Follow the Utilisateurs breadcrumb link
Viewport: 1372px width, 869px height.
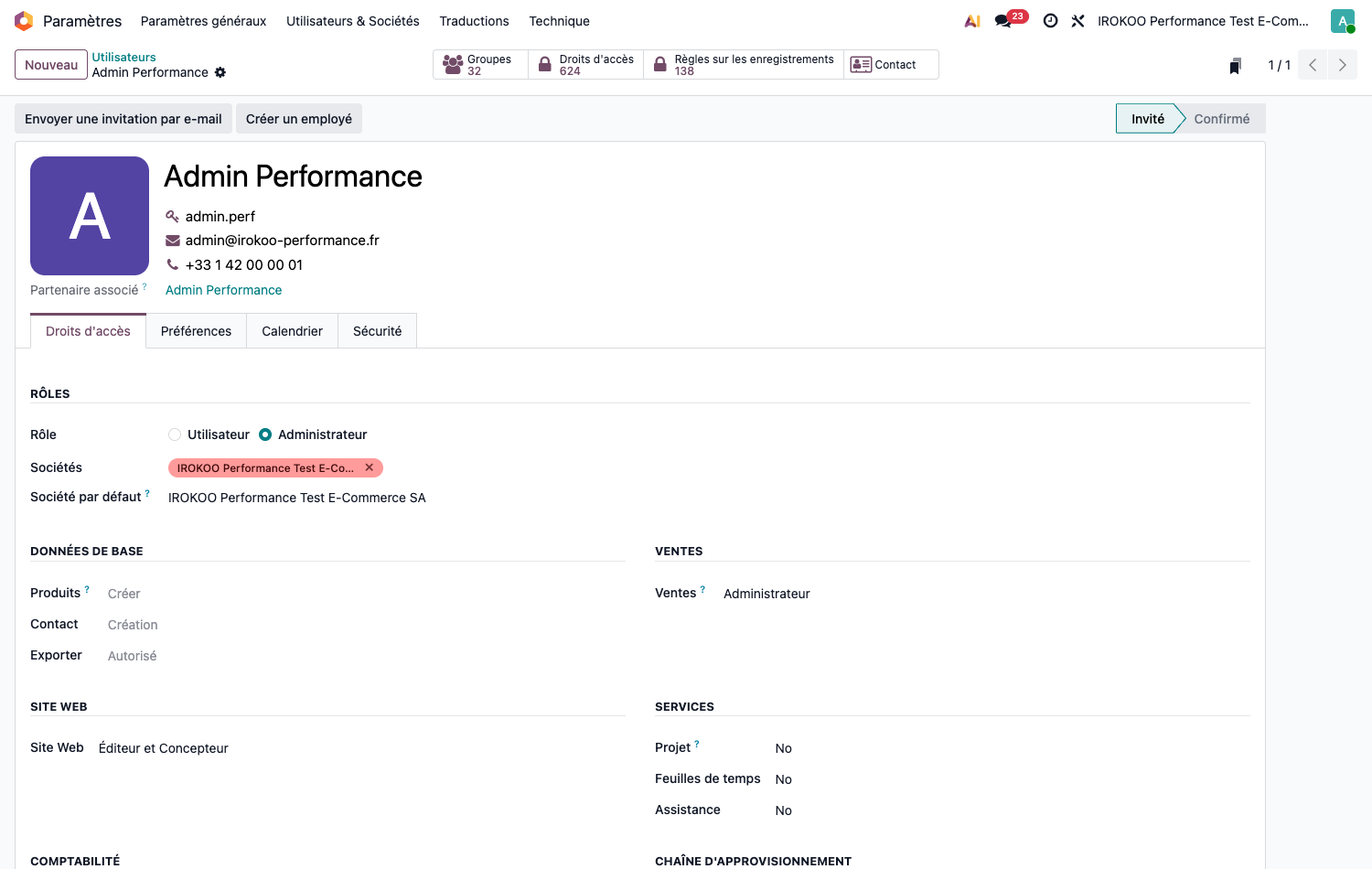pos(123,57)
